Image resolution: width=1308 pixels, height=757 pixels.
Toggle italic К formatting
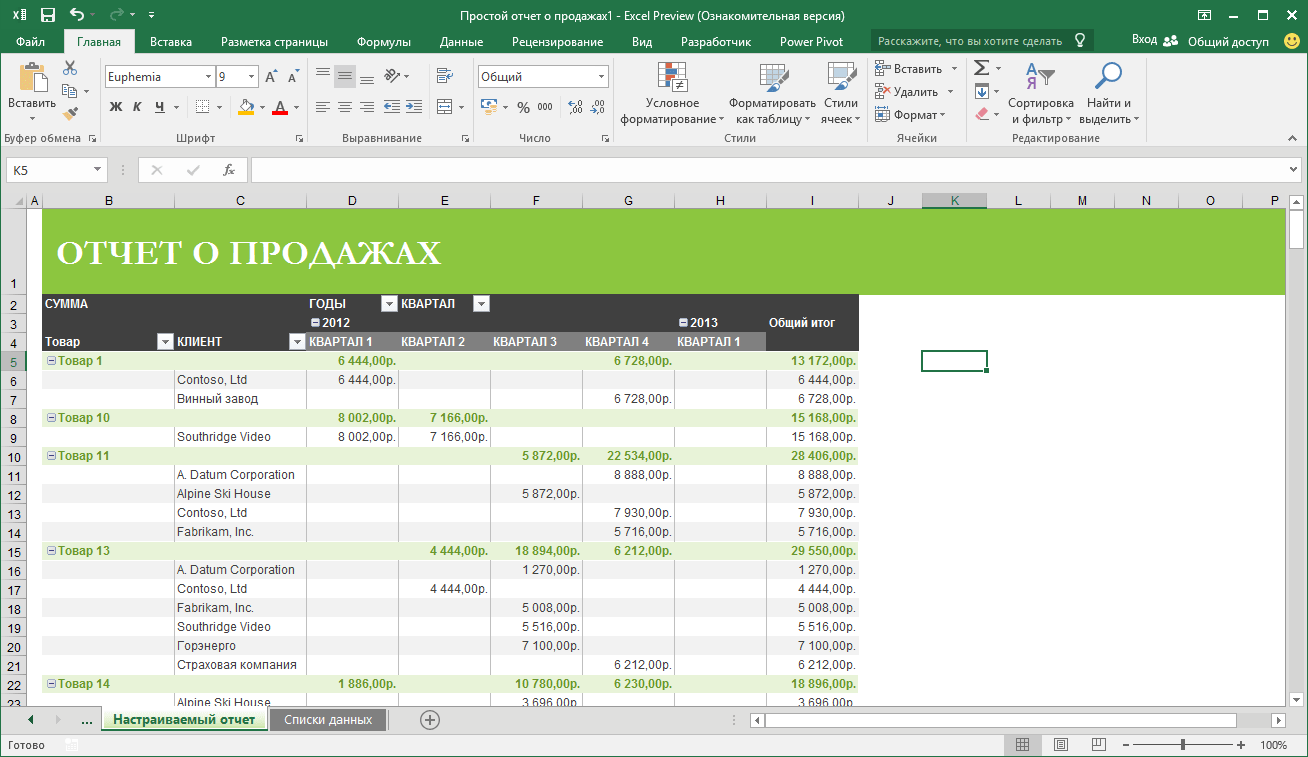tap(137, 107)
